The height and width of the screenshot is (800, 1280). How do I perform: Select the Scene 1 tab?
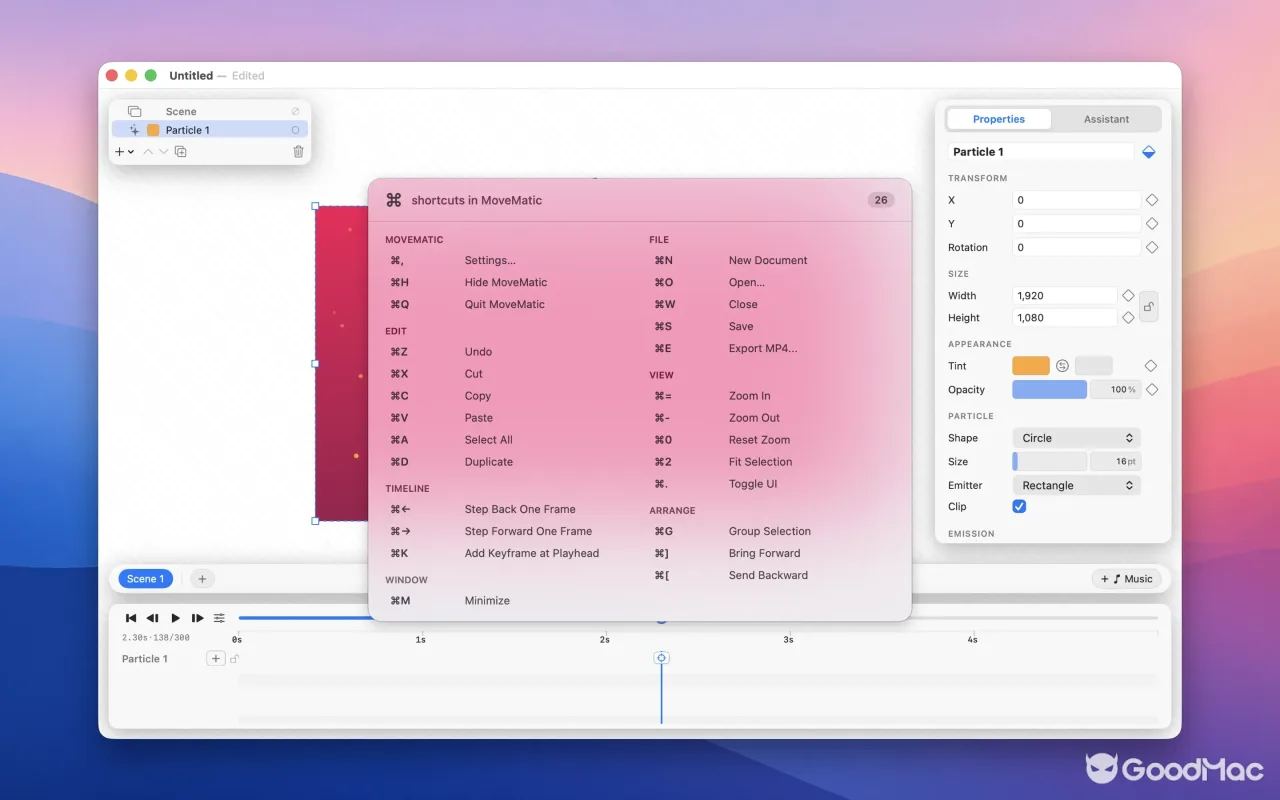(146, 579)
